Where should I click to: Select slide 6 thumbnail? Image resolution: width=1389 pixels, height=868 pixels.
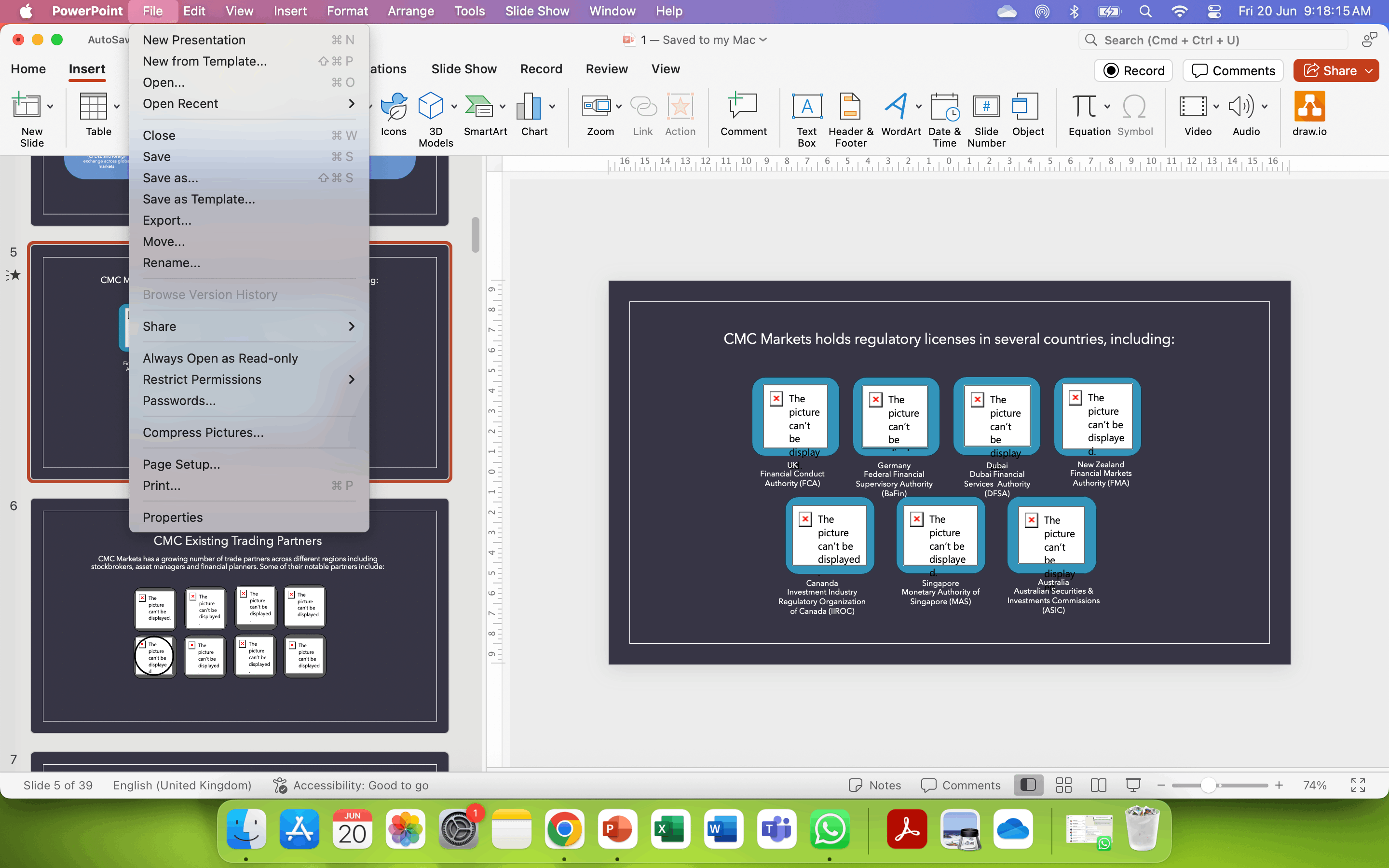239,615
